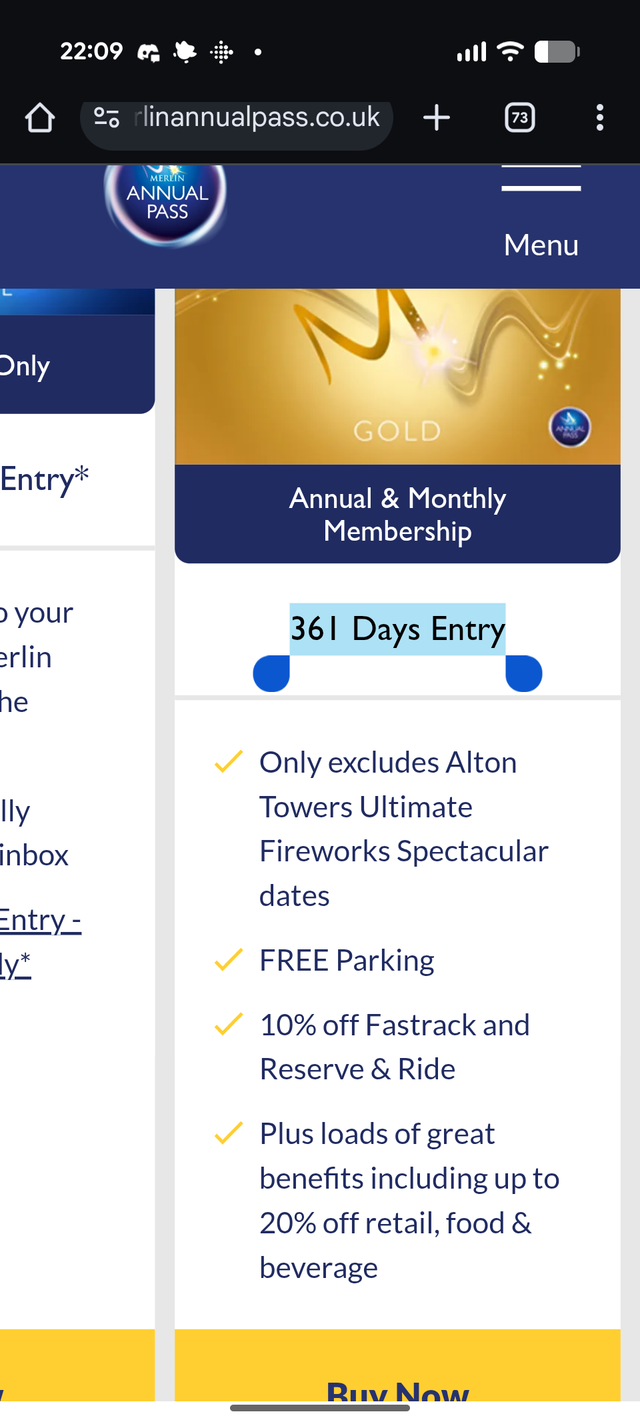Screen dimensions: 640x1428
Task: Tap the Merlin Annual Pass logo
Action: pos(167,200)
